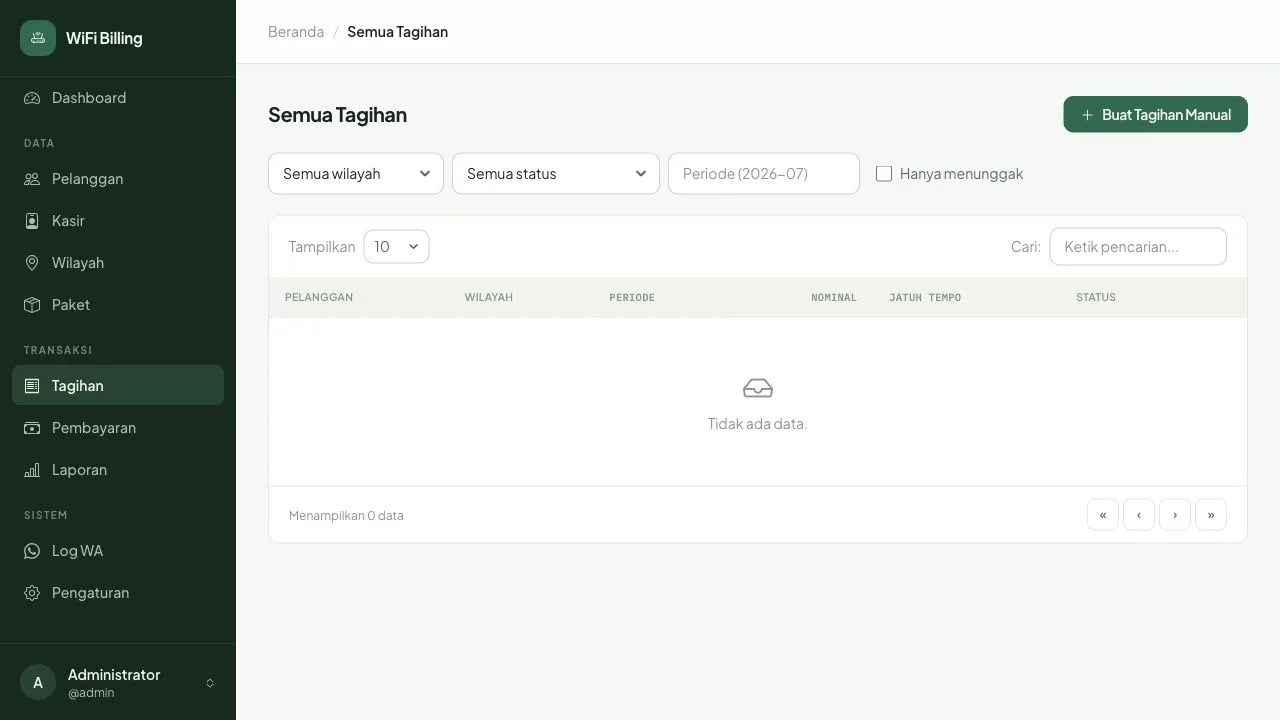Image resolution: width=1280 pixels, height=720 pixels.
Task: Go to first page of results
Action: tap(1103, 515)
